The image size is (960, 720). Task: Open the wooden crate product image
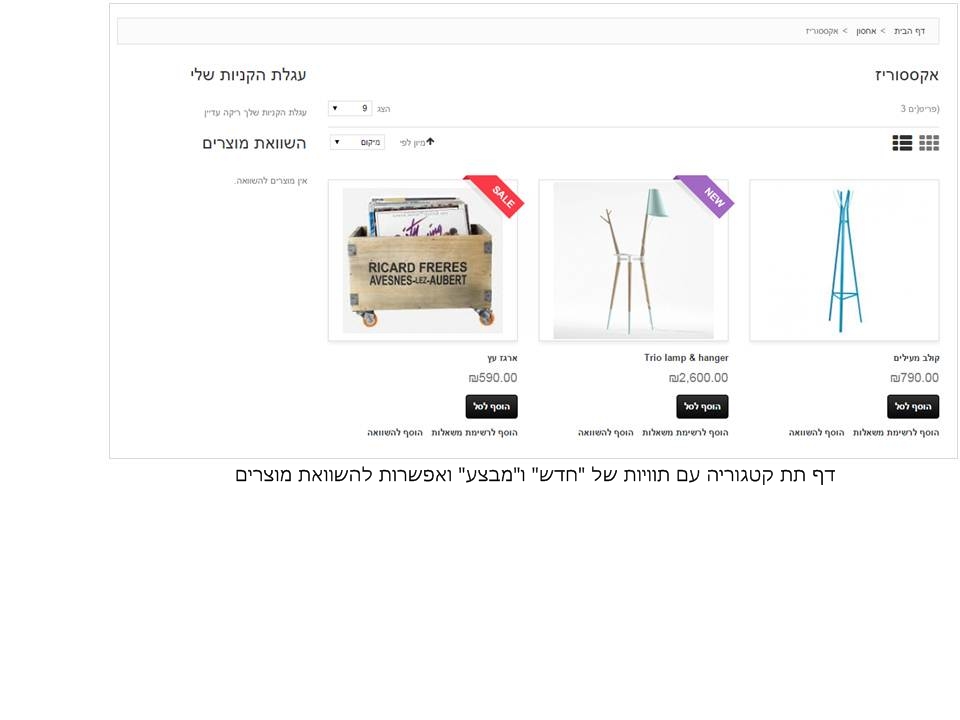click(423, 260)
